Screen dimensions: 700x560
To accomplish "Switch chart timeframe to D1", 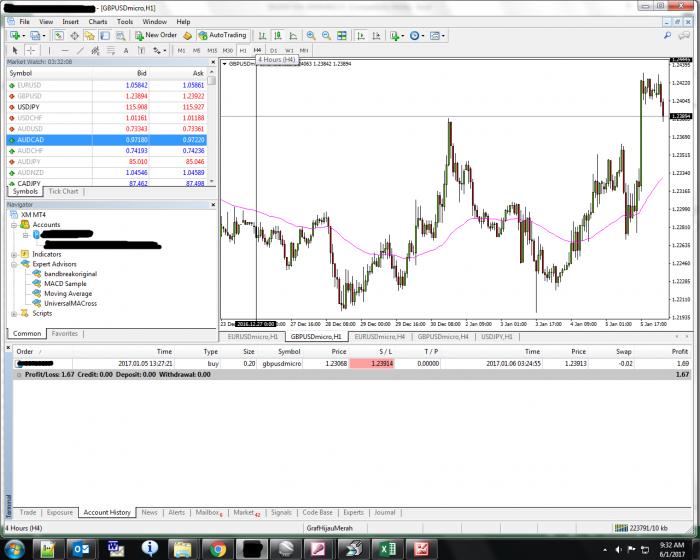I will point(274,50).
